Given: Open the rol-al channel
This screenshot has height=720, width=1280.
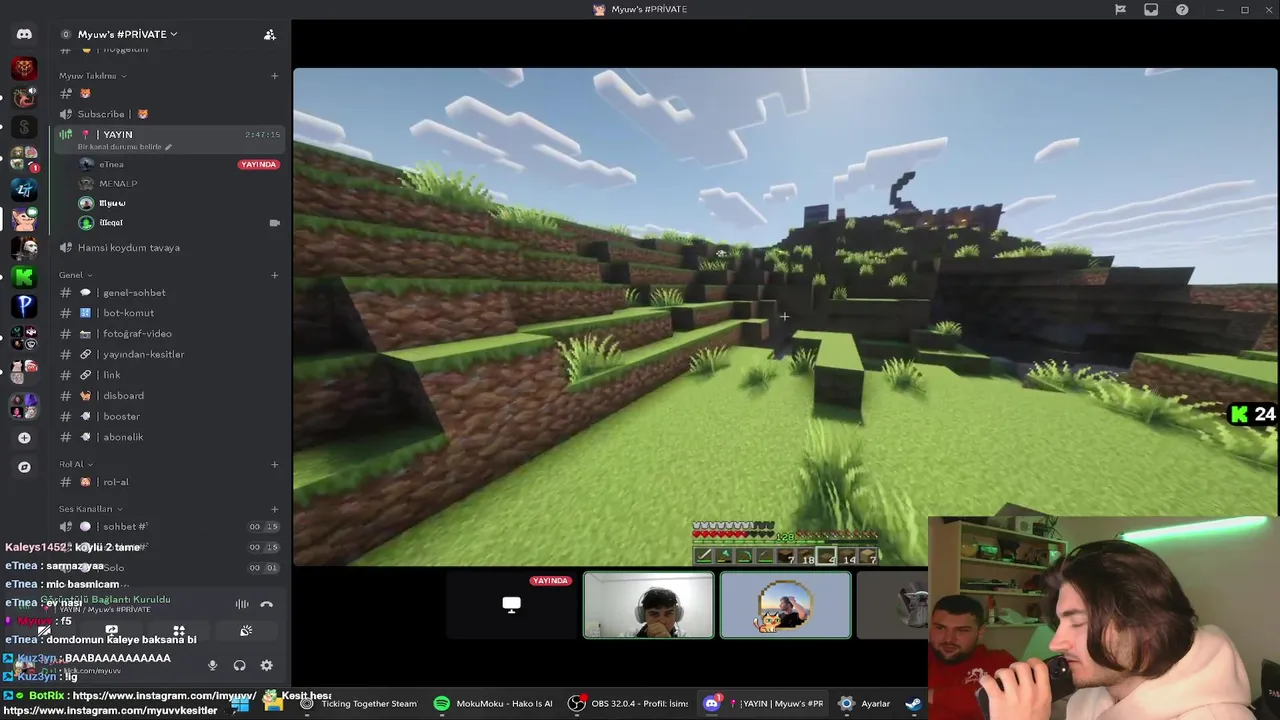Looking at the screenshot, I should [x=169, y=482].
